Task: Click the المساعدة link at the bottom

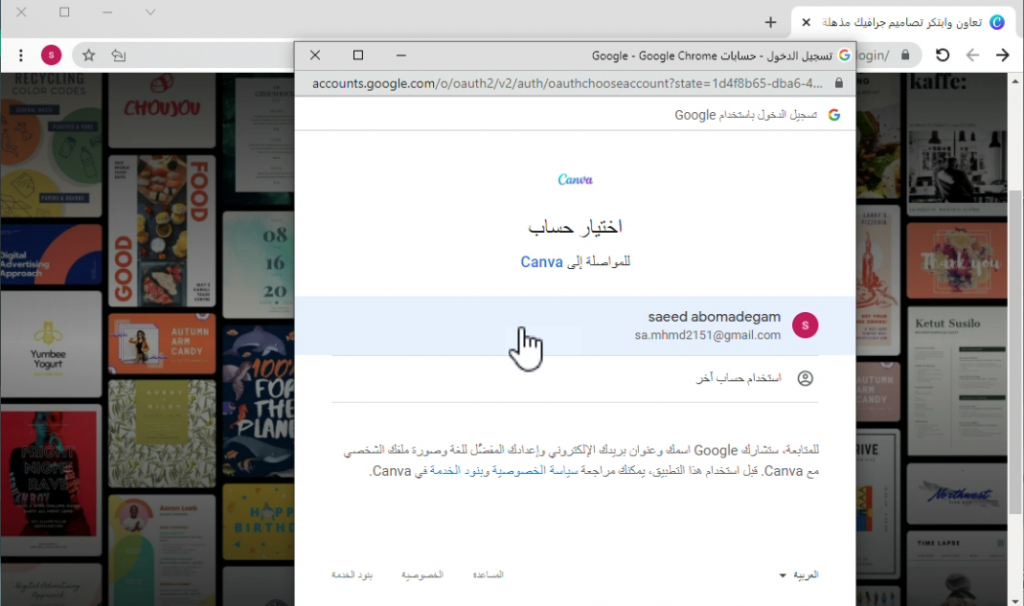Action: coord(487,575)
